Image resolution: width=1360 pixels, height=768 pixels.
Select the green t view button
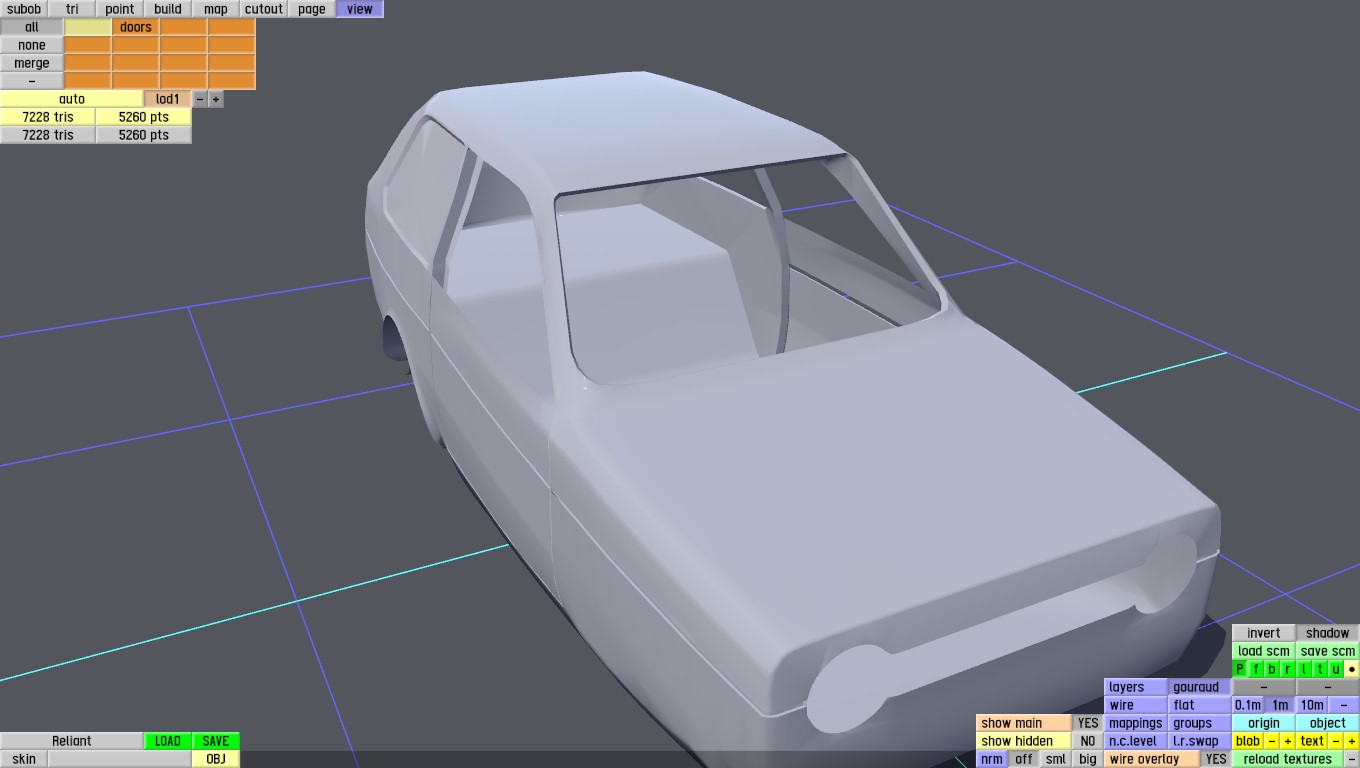coord(1320,669)
